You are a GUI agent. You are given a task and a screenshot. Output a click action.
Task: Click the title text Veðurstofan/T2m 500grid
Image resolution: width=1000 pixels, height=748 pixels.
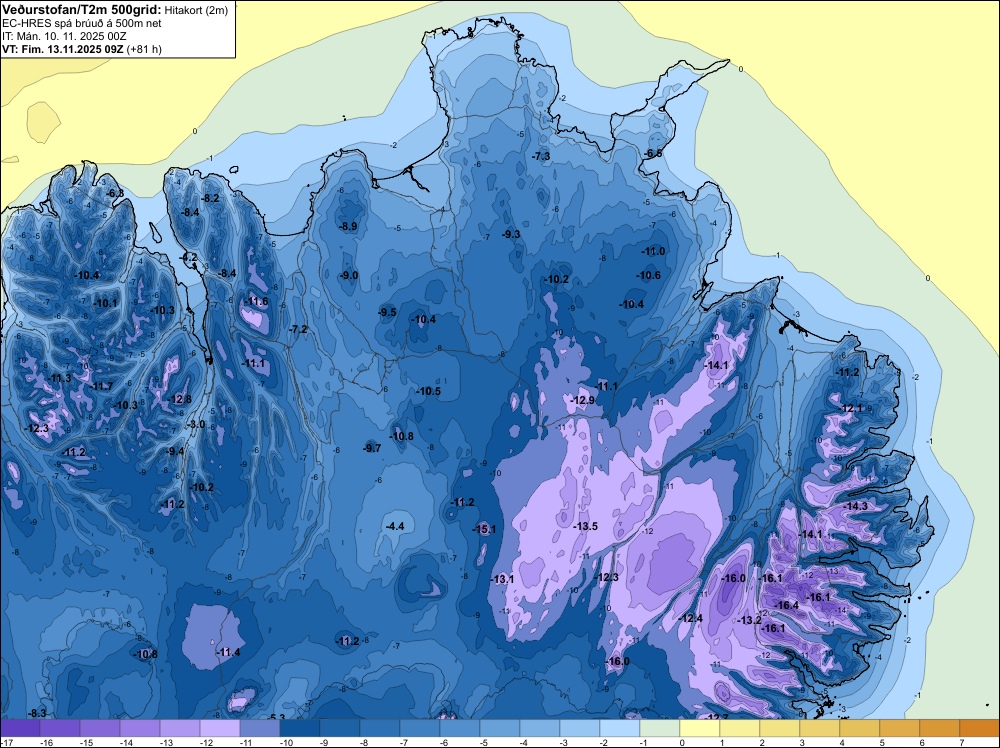pyautogui.click(x=81, y=9)
